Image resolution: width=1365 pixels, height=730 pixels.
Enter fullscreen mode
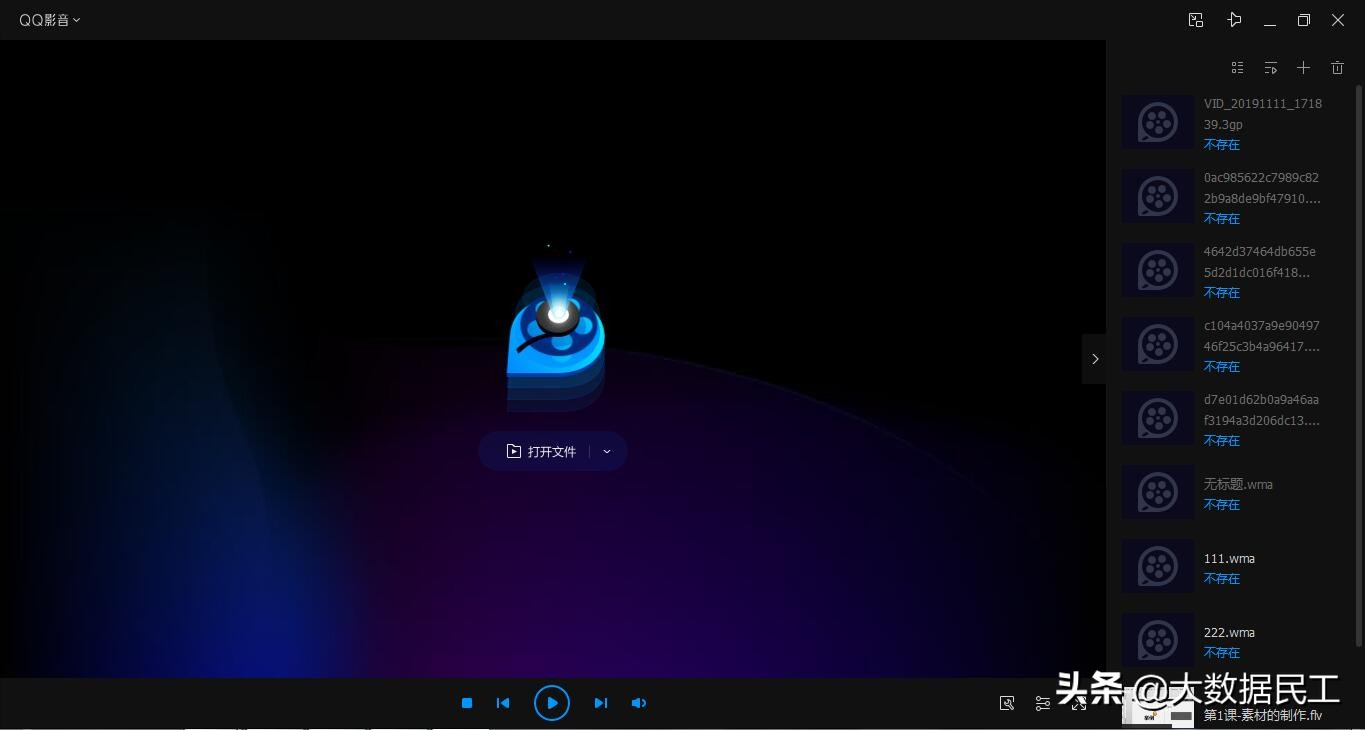1079,703
